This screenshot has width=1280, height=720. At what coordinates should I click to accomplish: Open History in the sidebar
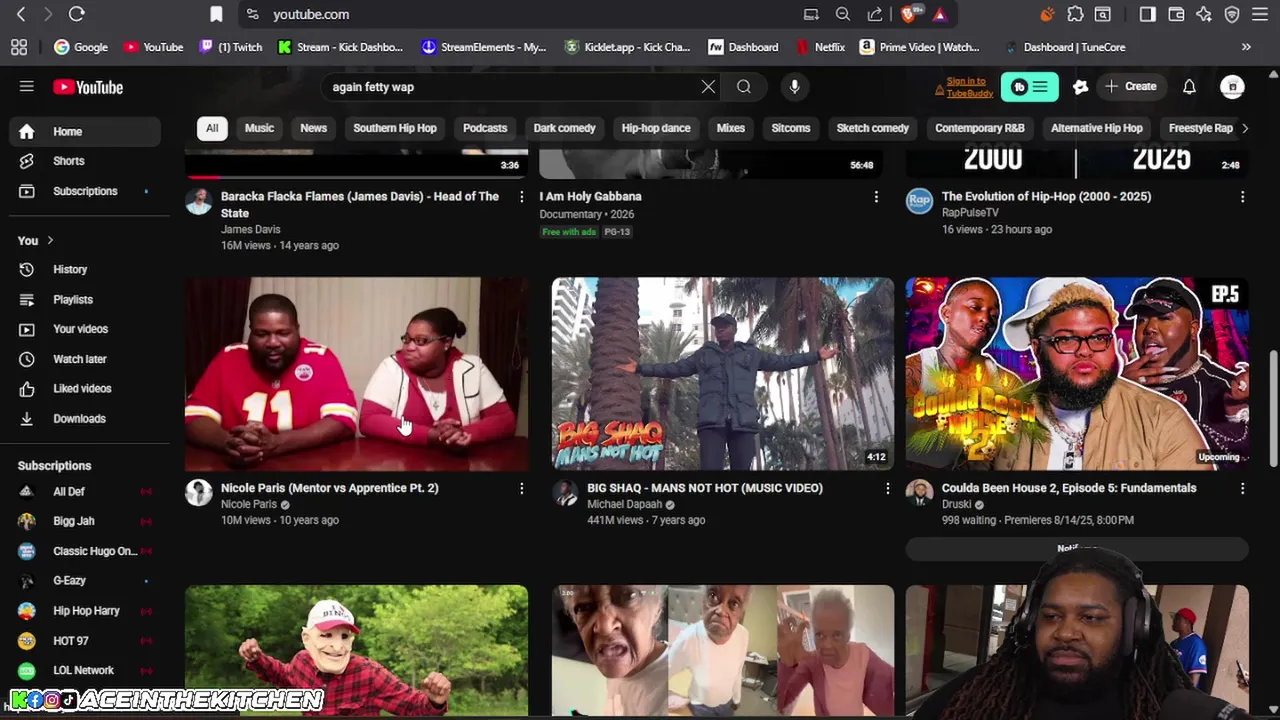tap(85, 269)
